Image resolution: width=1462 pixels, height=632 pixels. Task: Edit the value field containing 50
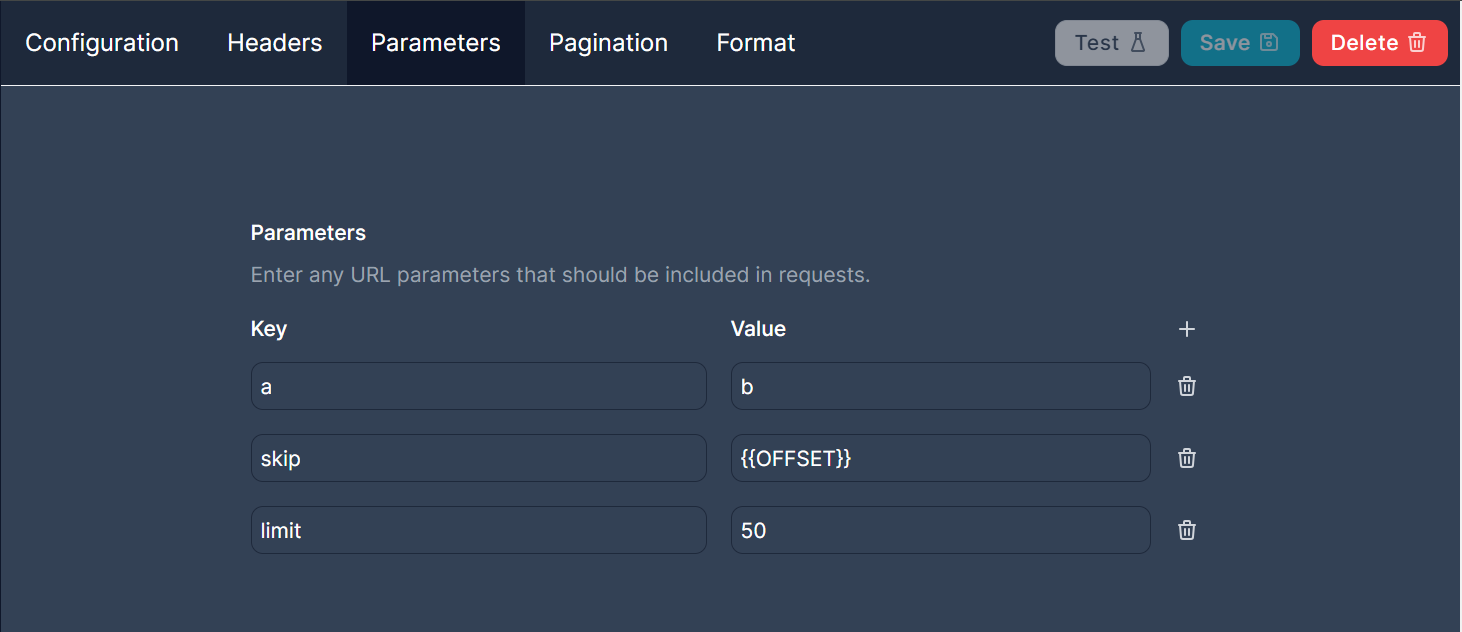940,530
